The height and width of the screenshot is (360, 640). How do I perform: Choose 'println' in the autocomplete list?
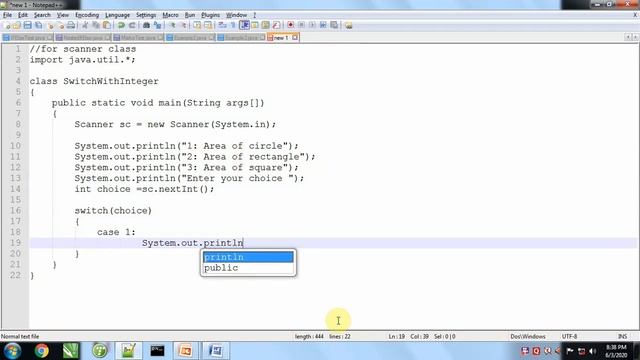coord(248,257)
